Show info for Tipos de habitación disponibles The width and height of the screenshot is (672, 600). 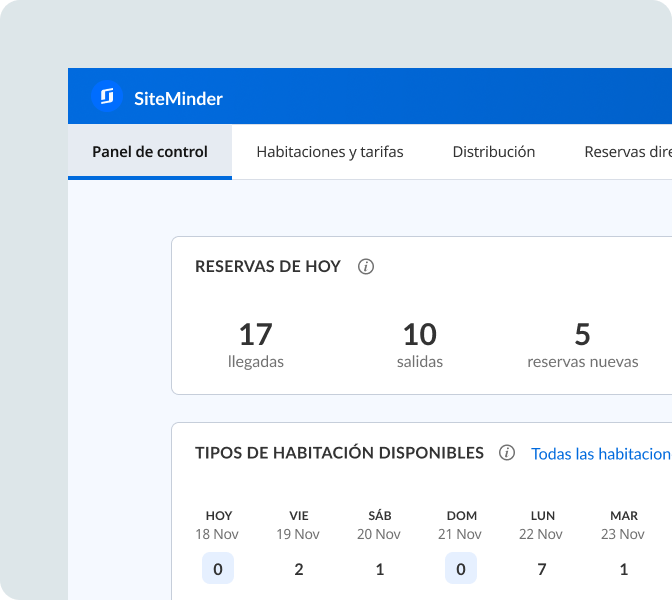pos(507,453)
